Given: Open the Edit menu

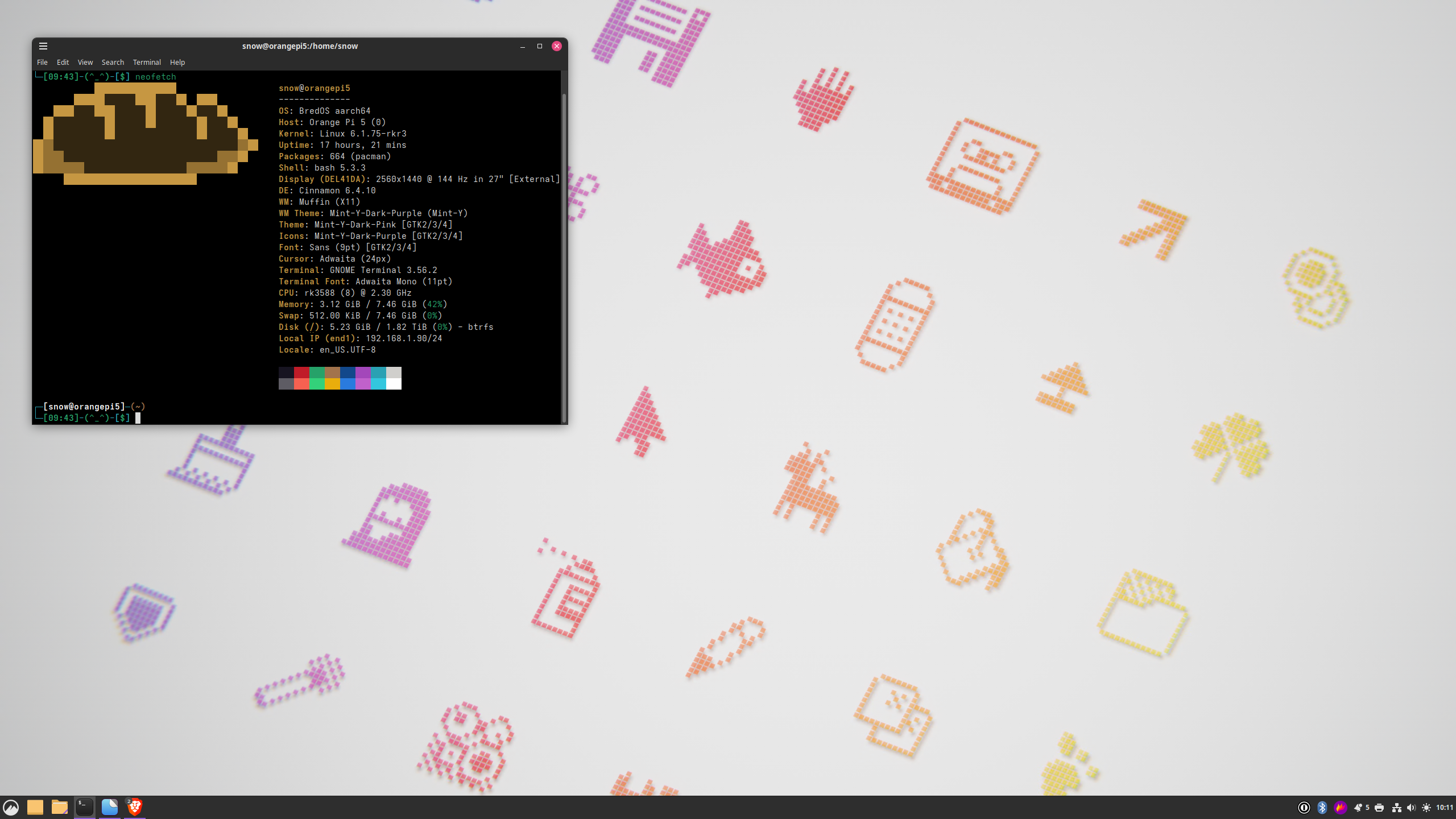Looking at the screenshot, I should (x=63, y=62).
